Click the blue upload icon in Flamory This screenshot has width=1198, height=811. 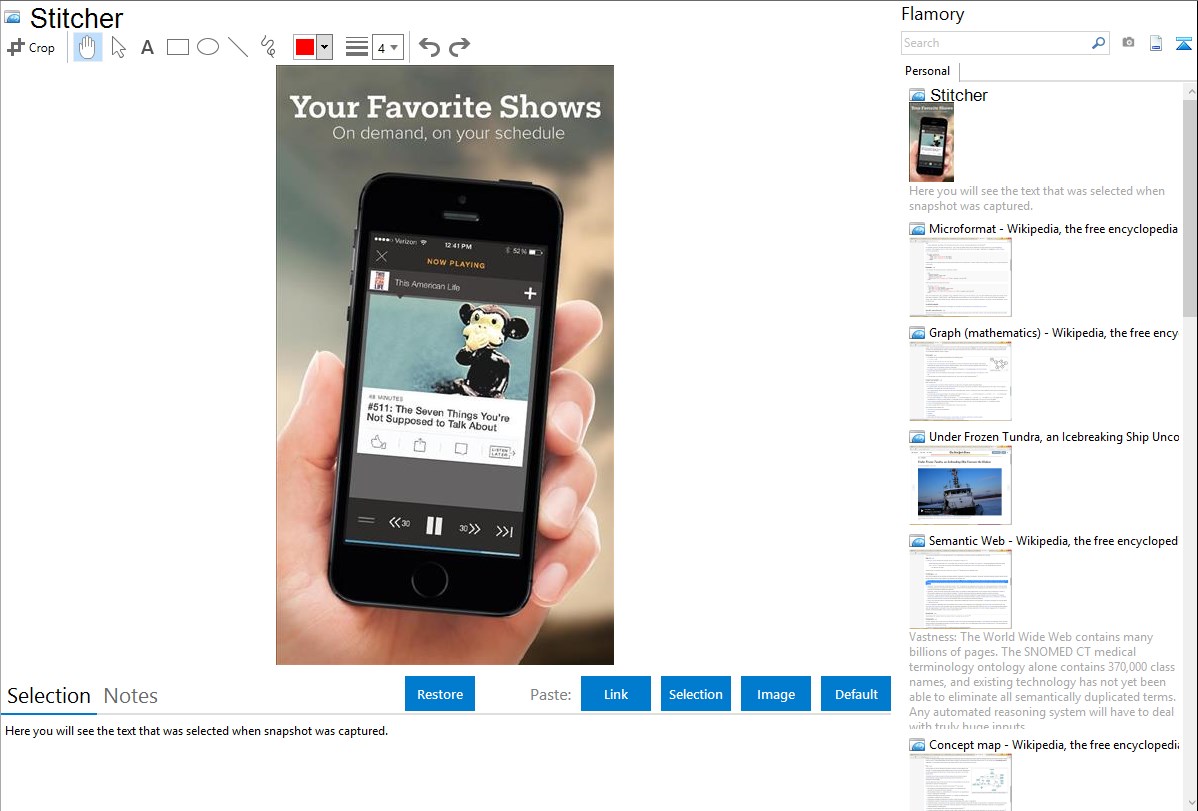[1183, 43]
